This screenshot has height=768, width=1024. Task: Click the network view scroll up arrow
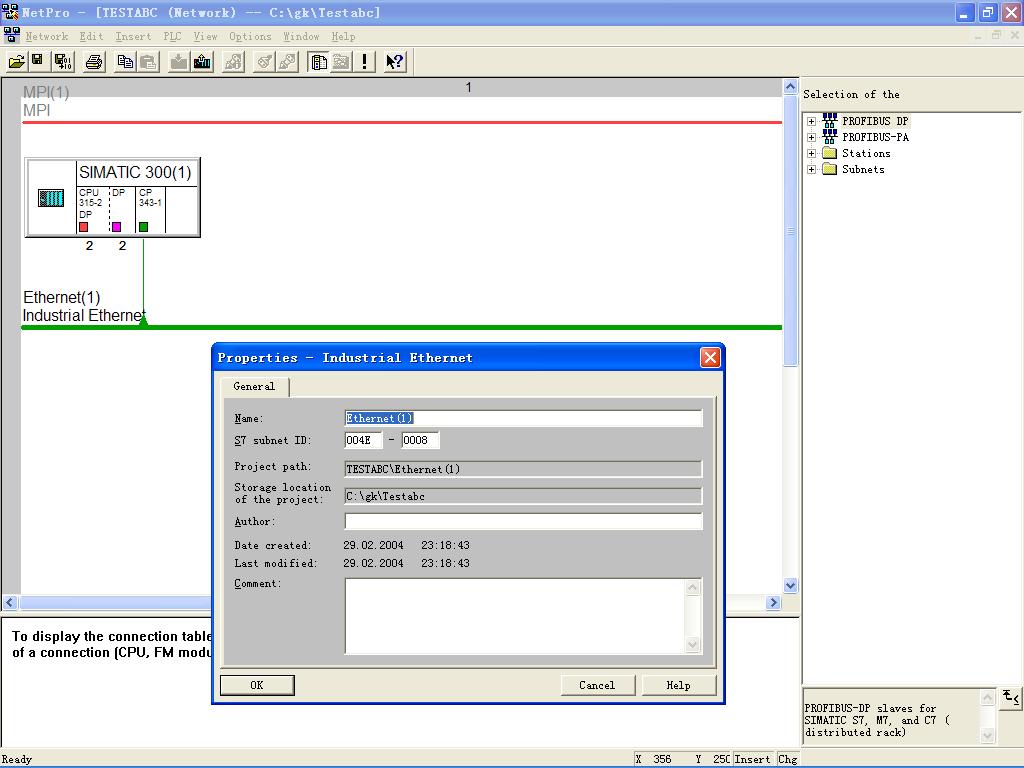pos(790,86)
